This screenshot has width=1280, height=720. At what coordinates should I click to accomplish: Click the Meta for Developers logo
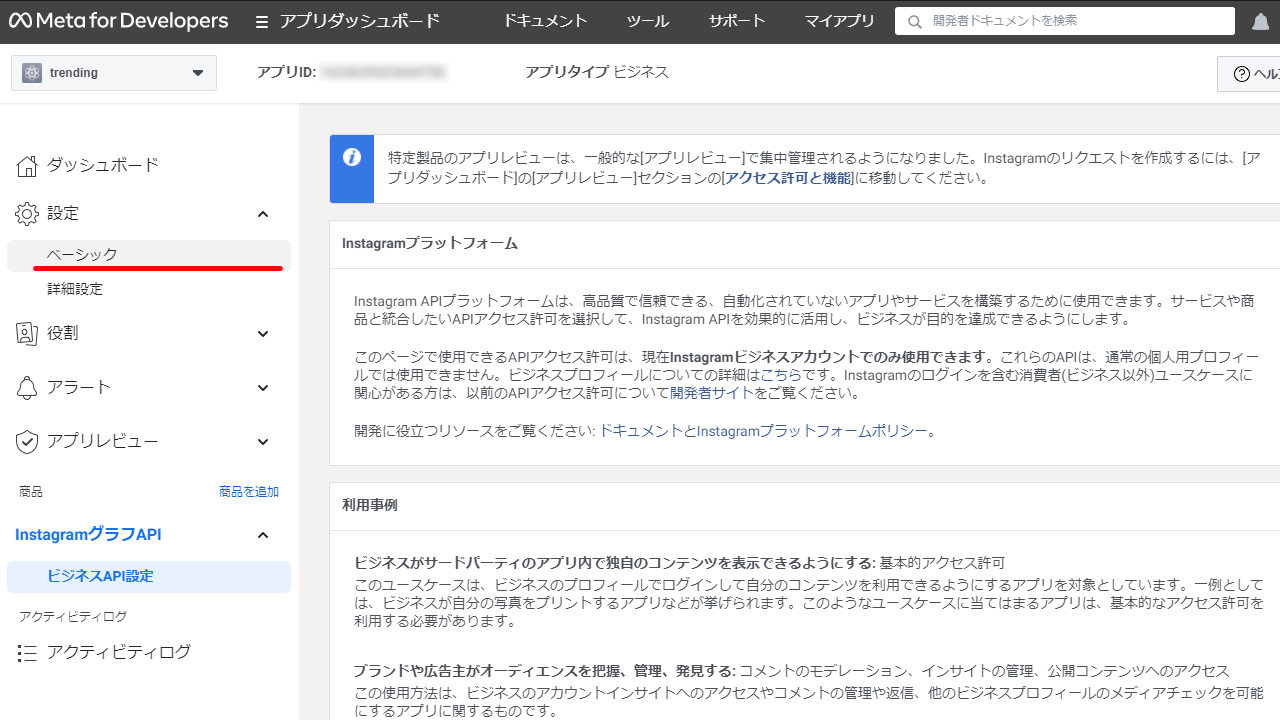(x=118, y=20)
